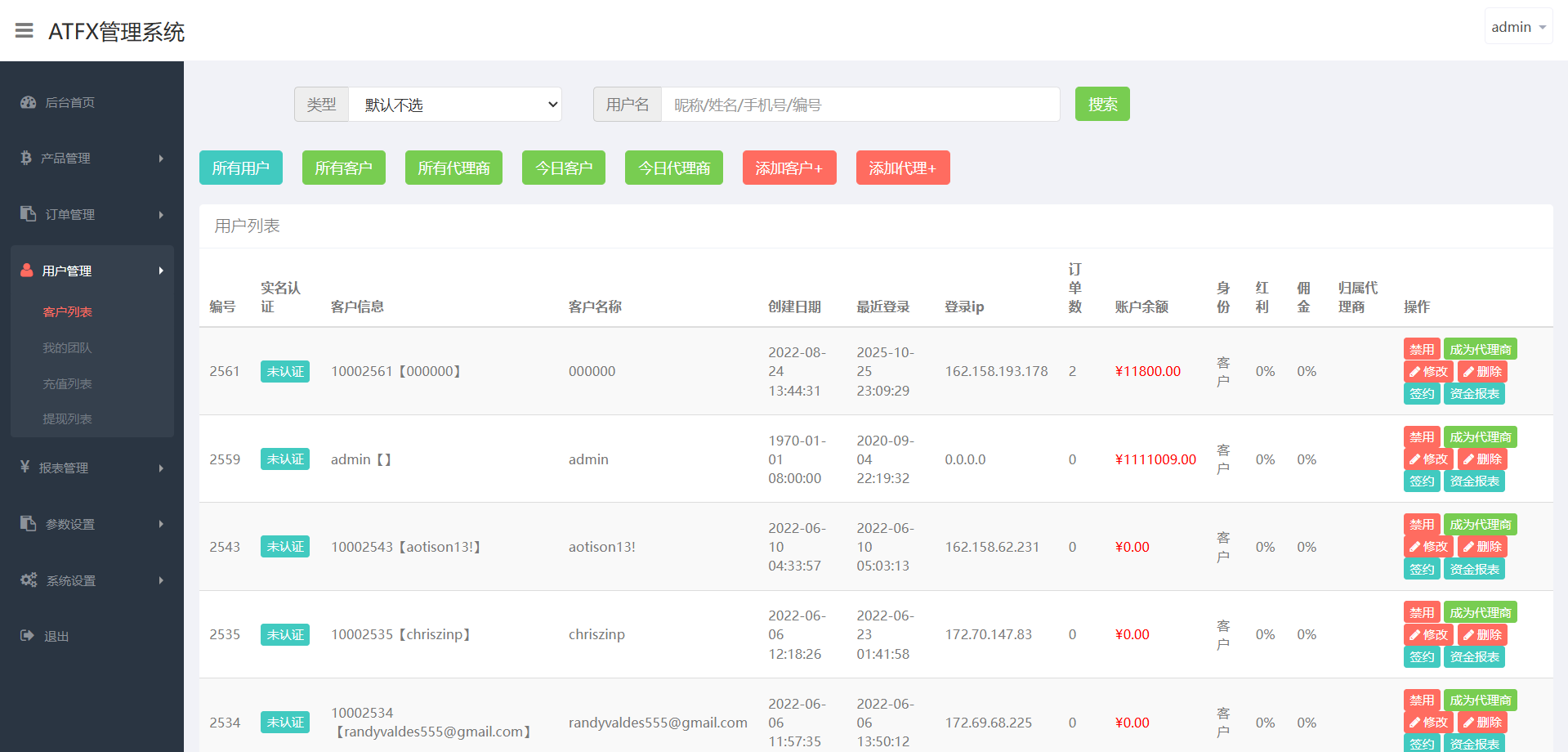Viewport: 1568px width, 752px height.
Task: Click the 添加客户+ button
Action: [x=788, y=168]
